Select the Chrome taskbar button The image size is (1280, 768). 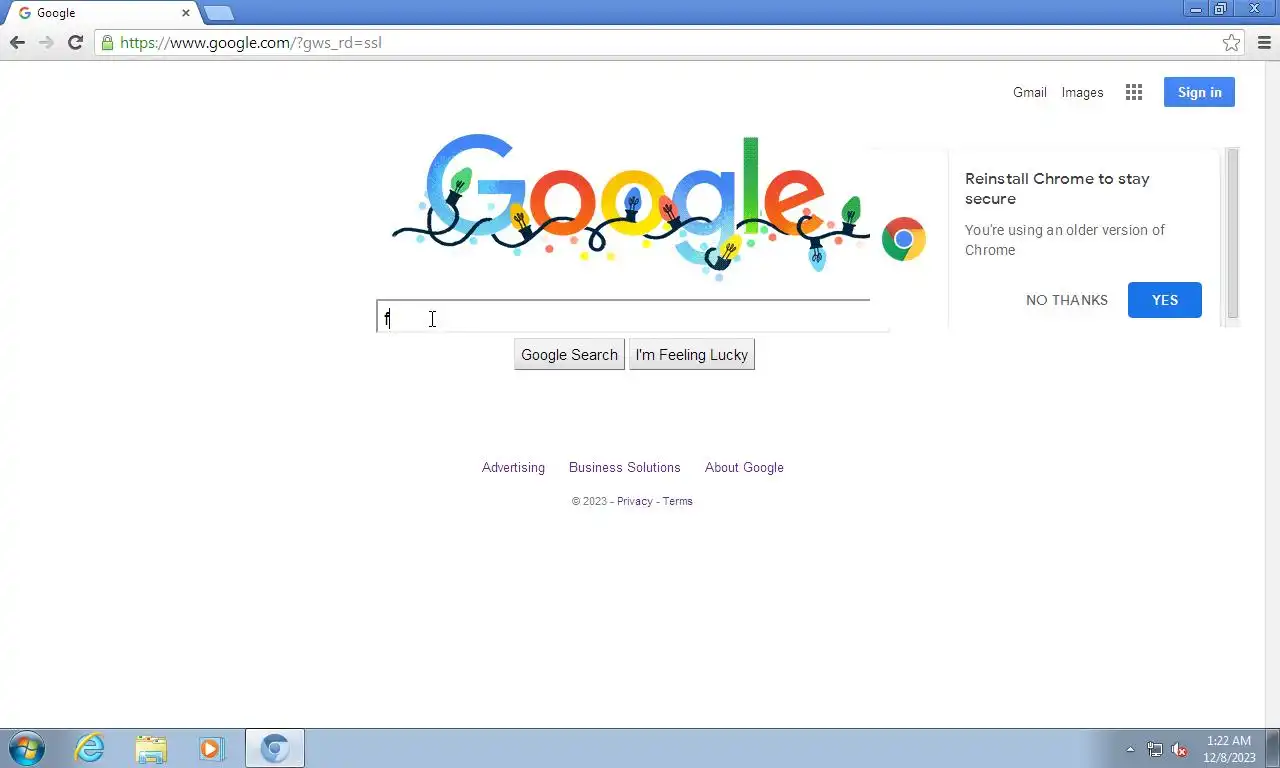pyautogui.click(x=275, y=748)
